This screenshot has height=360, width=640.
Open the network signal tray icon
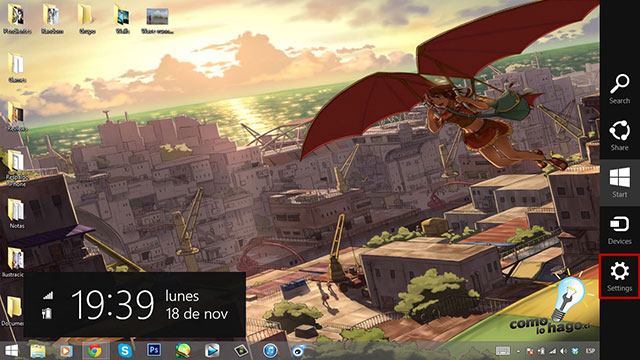click(552, 351)
